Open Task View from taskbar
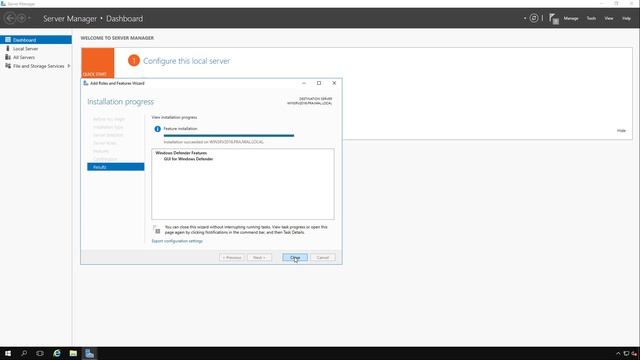 tap(40, 353)
